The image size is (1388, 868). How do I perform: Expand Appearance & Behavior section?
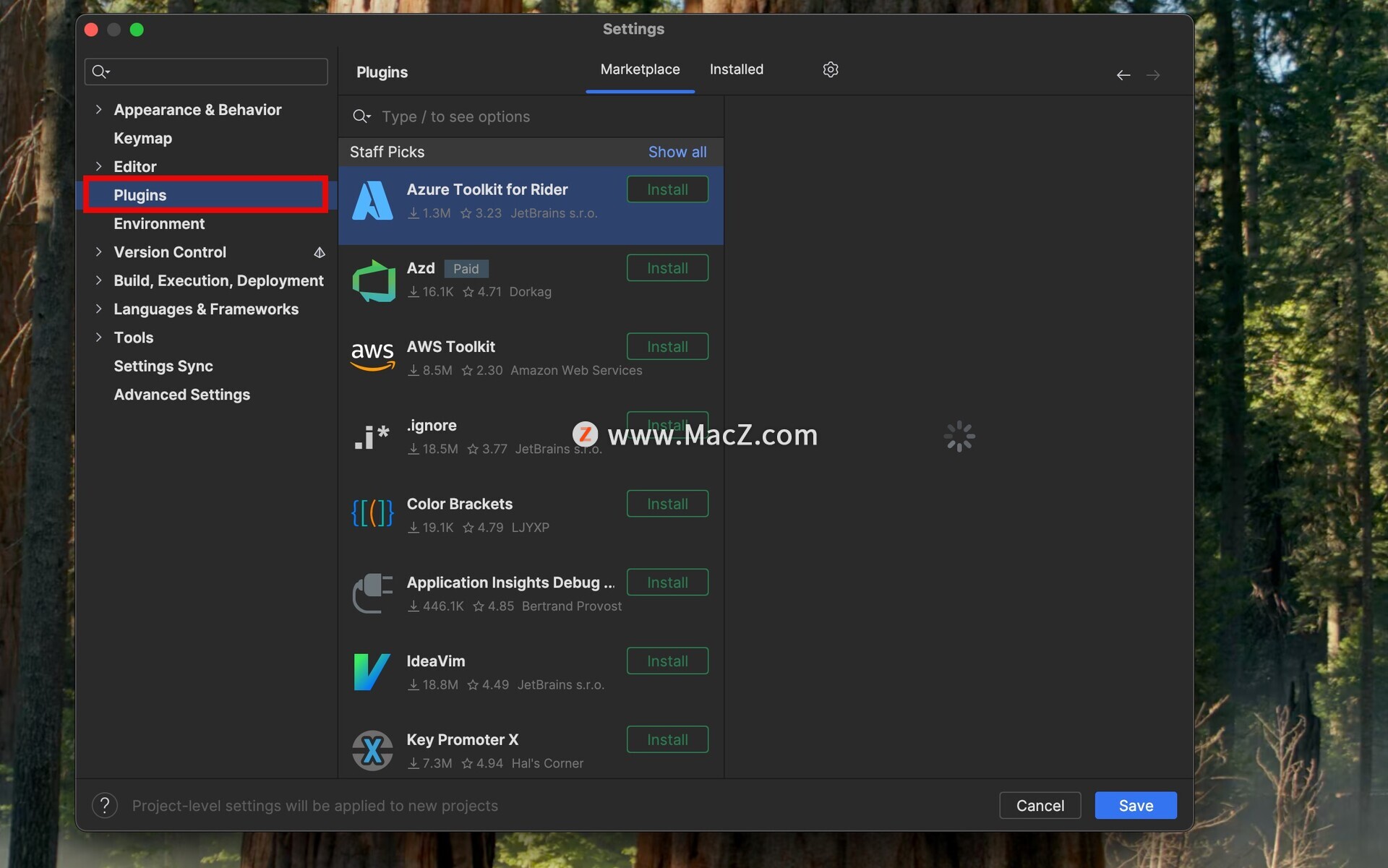99,109
